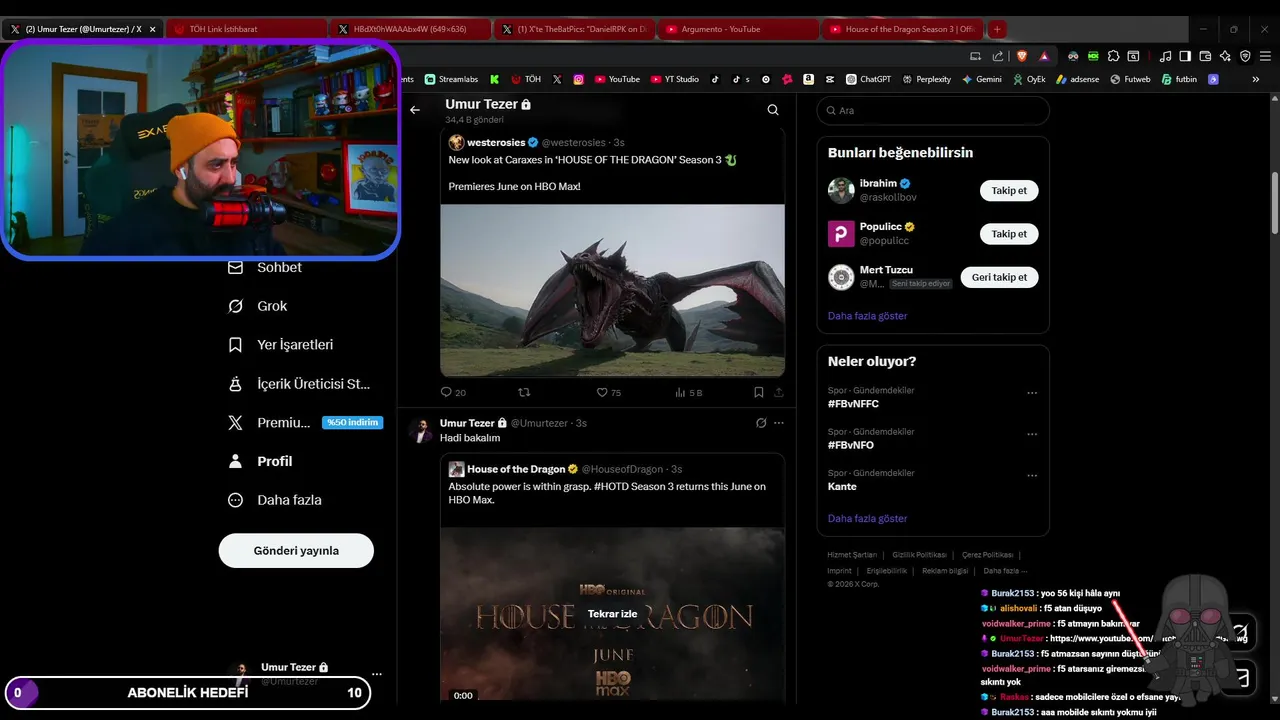Screen dimensions: 1280x720
Task: Open the @HouseofDragon quoted post header
Action: 565,469
